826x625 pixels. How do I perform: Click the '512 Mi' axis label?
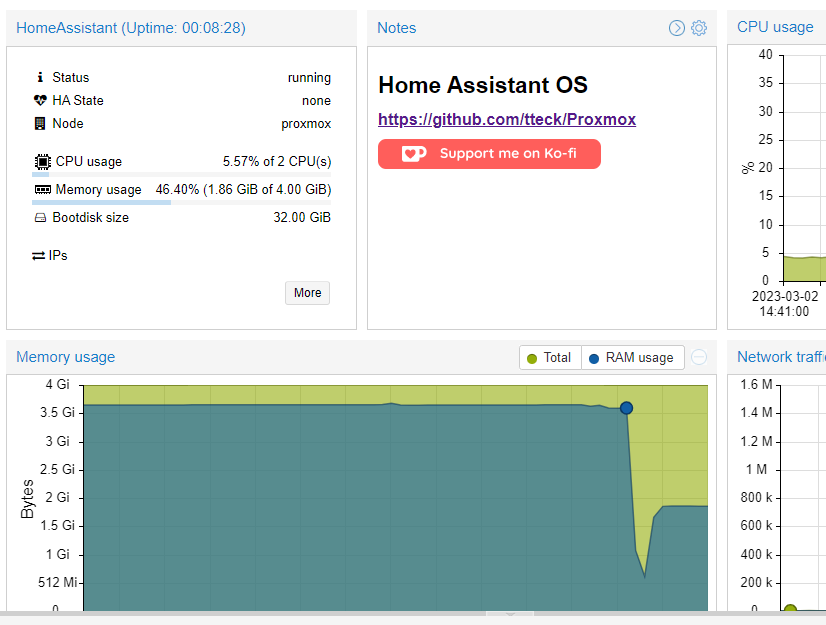pyautogui.click(x=57, y=582)
